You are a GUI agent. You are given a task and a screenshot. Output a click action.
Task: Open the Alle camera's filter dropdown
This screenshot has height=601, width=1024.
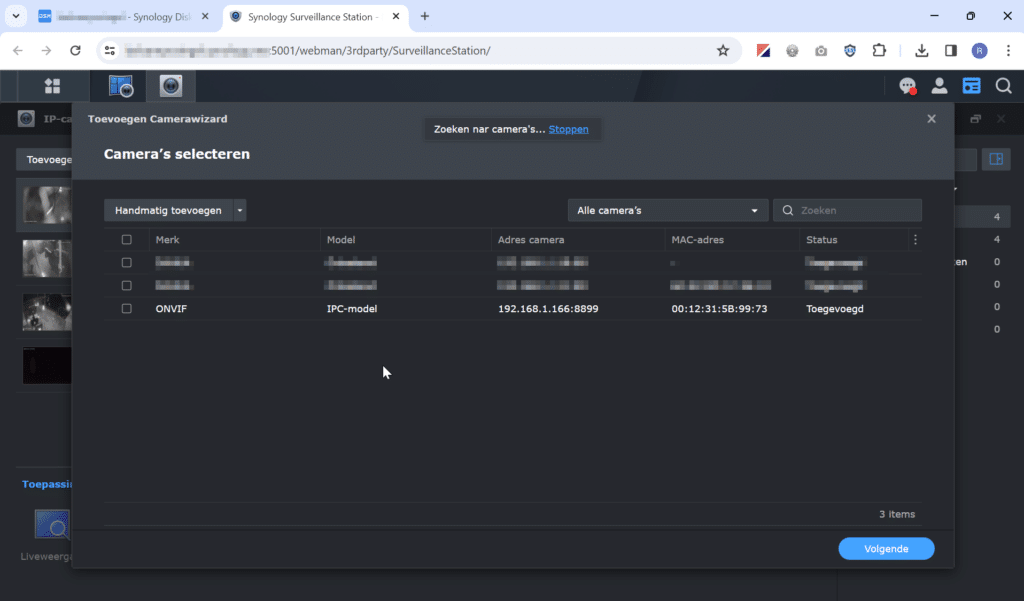[x=667, y=211]
